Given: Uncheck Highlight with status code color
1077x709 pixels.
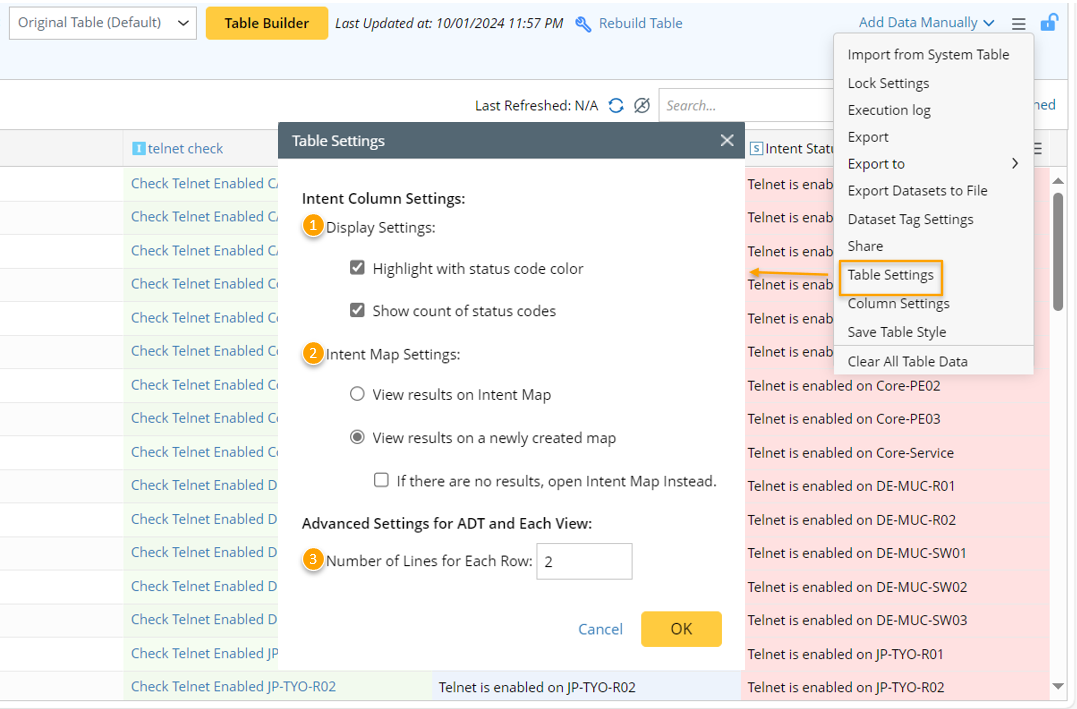Looking at the screenshot, I should pyautogui.click(x=357, y=268).
